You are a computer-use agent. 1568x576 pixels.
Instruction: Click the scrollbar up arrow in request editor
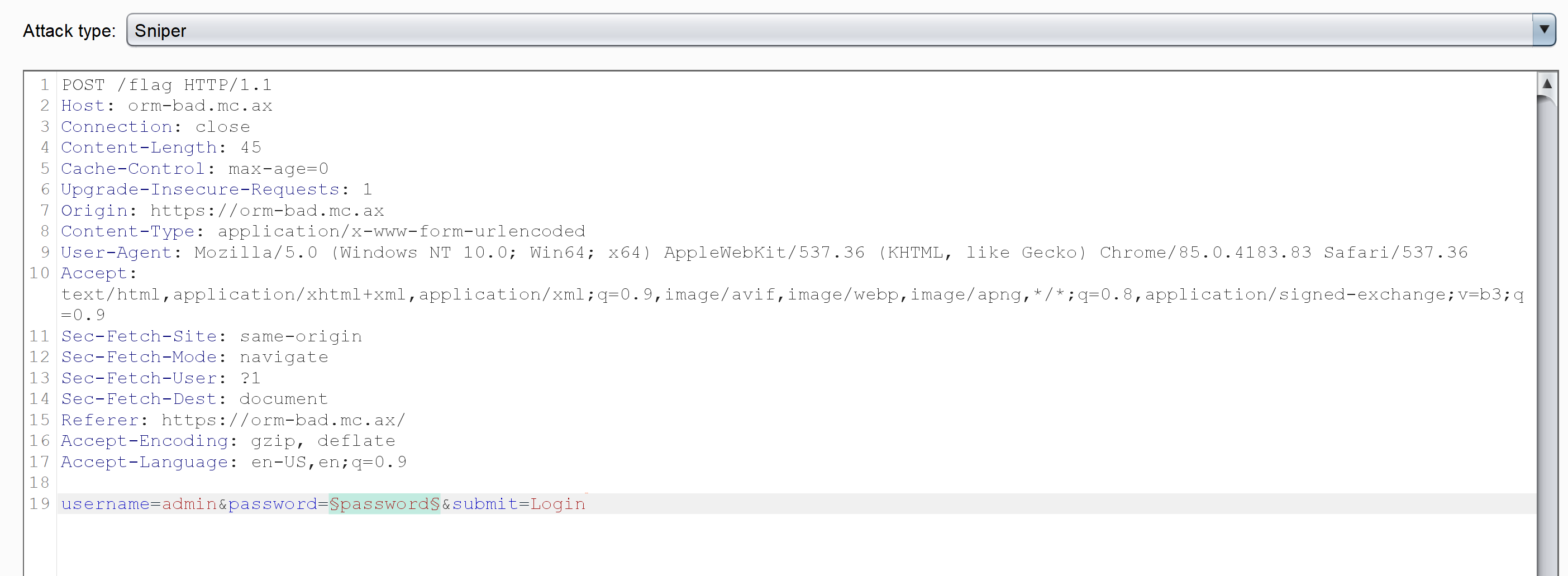tap(1547, 83)
